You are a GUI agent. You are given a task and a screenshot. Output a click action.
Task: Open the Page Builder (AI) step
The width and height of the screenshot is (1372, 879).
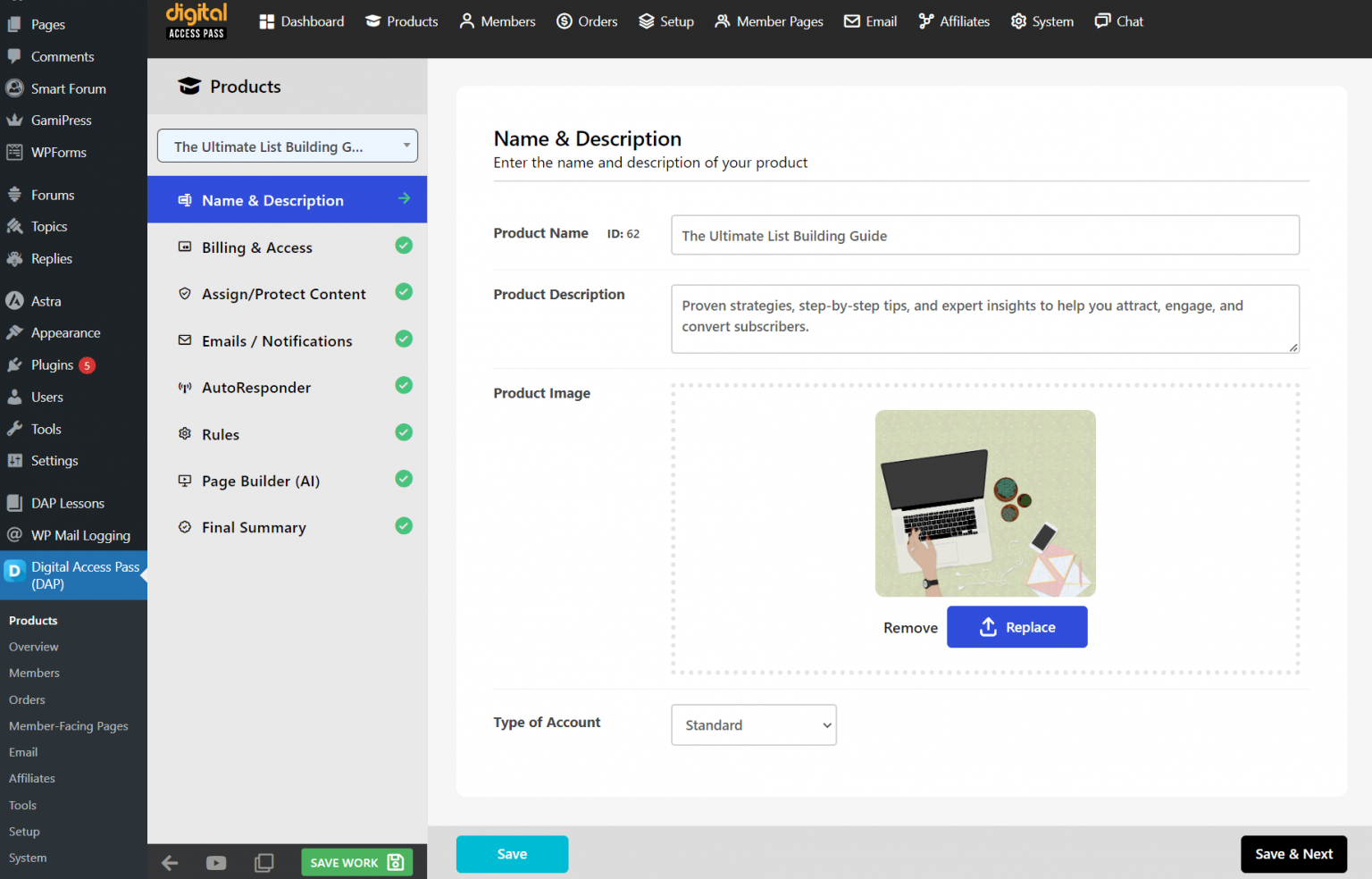point(261,481)
